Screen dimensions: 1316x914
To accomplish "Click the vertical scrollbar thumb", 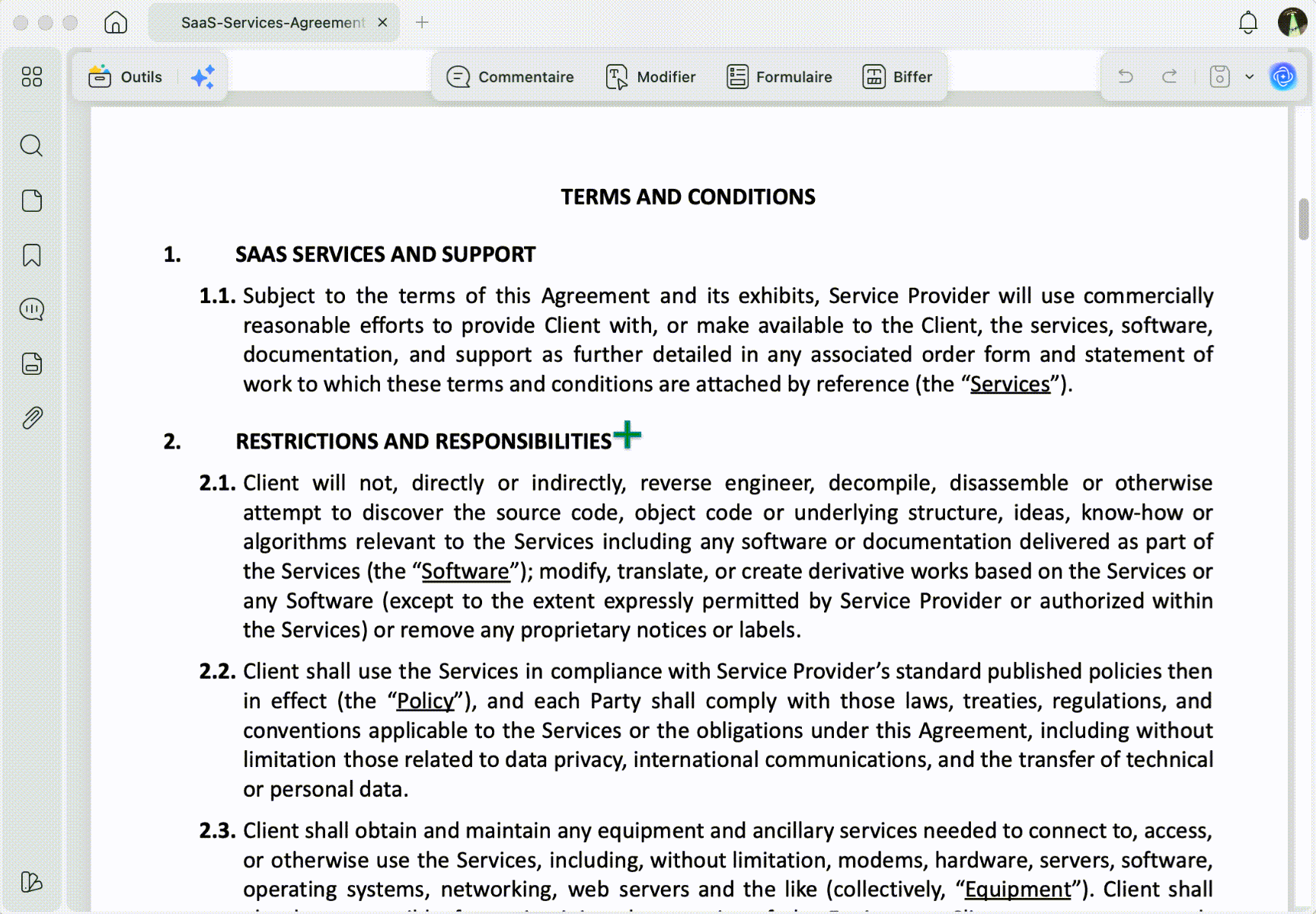I will click(x=1304, y=219).
